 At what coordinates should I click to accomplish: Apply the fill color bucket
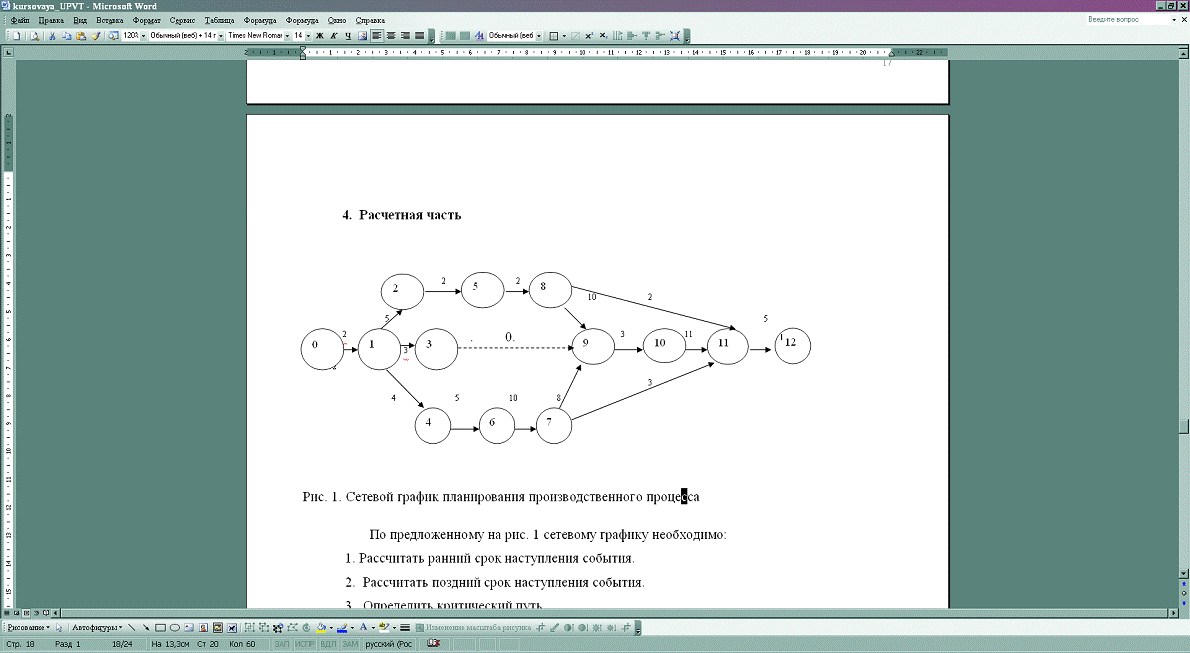pos(321,628)
